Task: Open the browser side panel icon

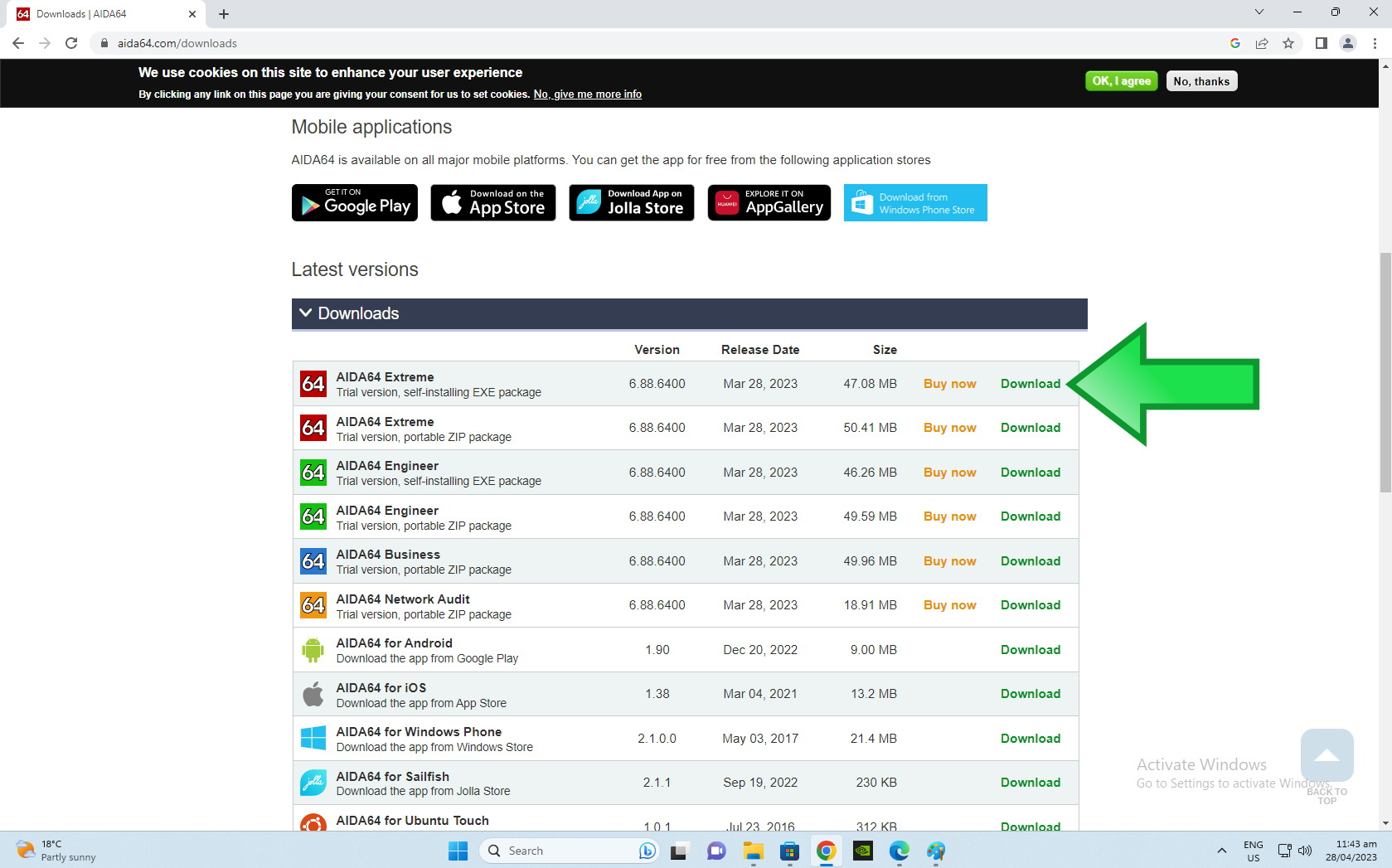Action: coord(1322,43)
